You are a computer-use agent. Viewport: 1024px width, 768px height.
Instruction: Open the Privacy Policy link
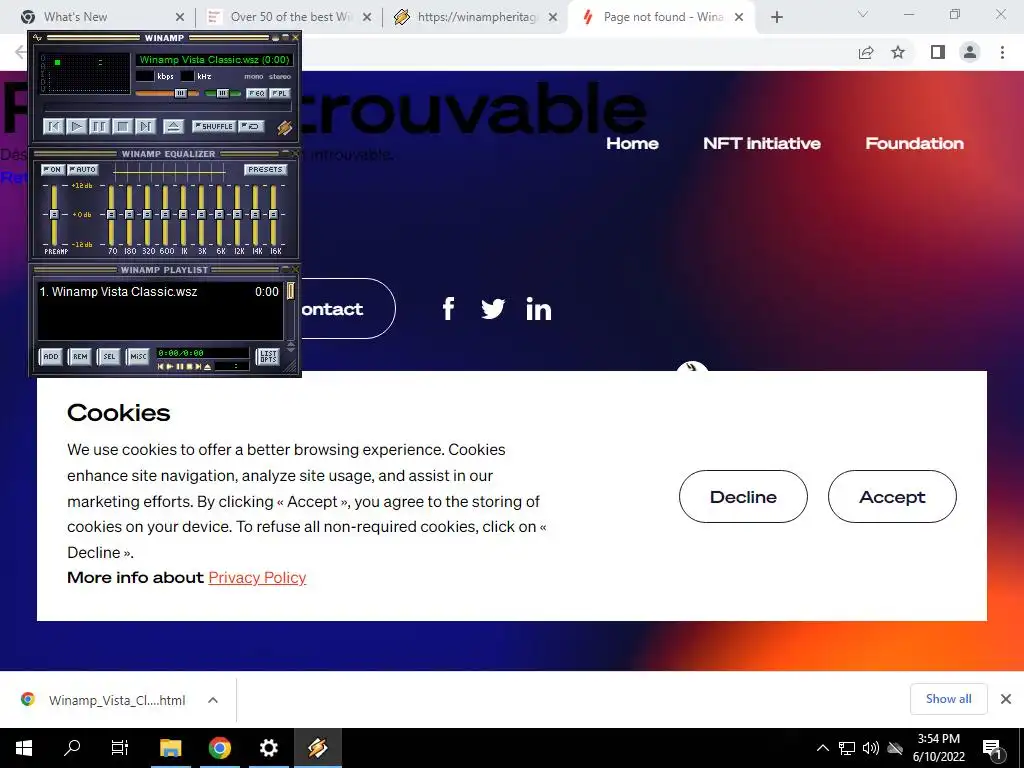pyautogui.click(x=257, y=578)
